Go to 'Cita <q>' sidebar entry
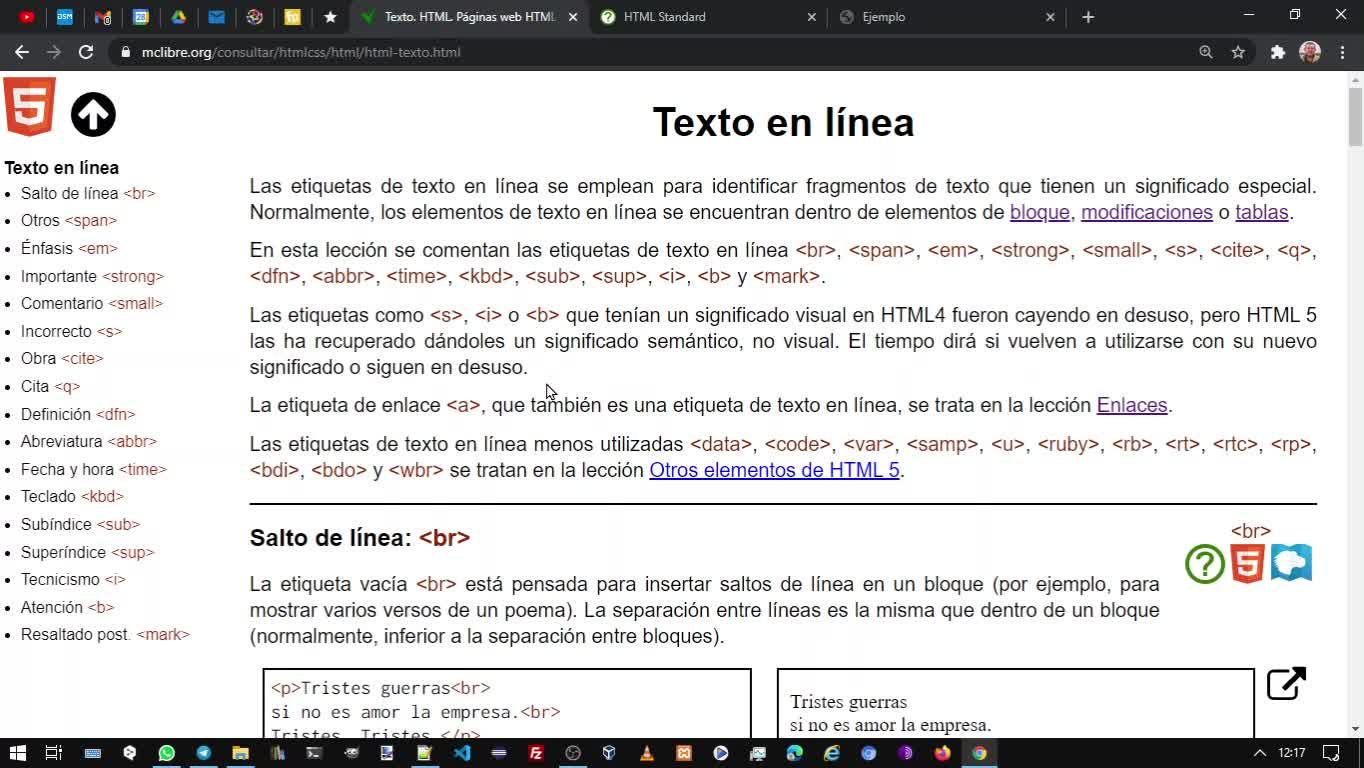1364x768 pixels. [50, 386]
